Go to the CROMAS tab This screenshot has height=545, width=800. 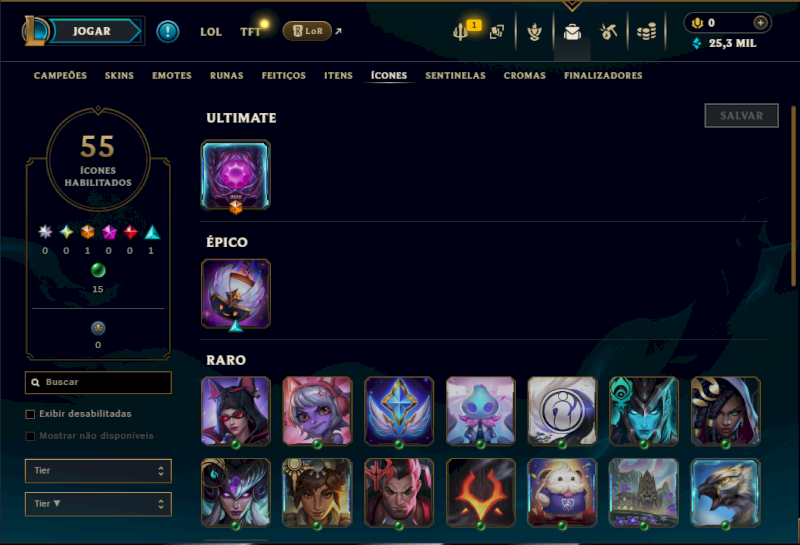coord(524,76)
